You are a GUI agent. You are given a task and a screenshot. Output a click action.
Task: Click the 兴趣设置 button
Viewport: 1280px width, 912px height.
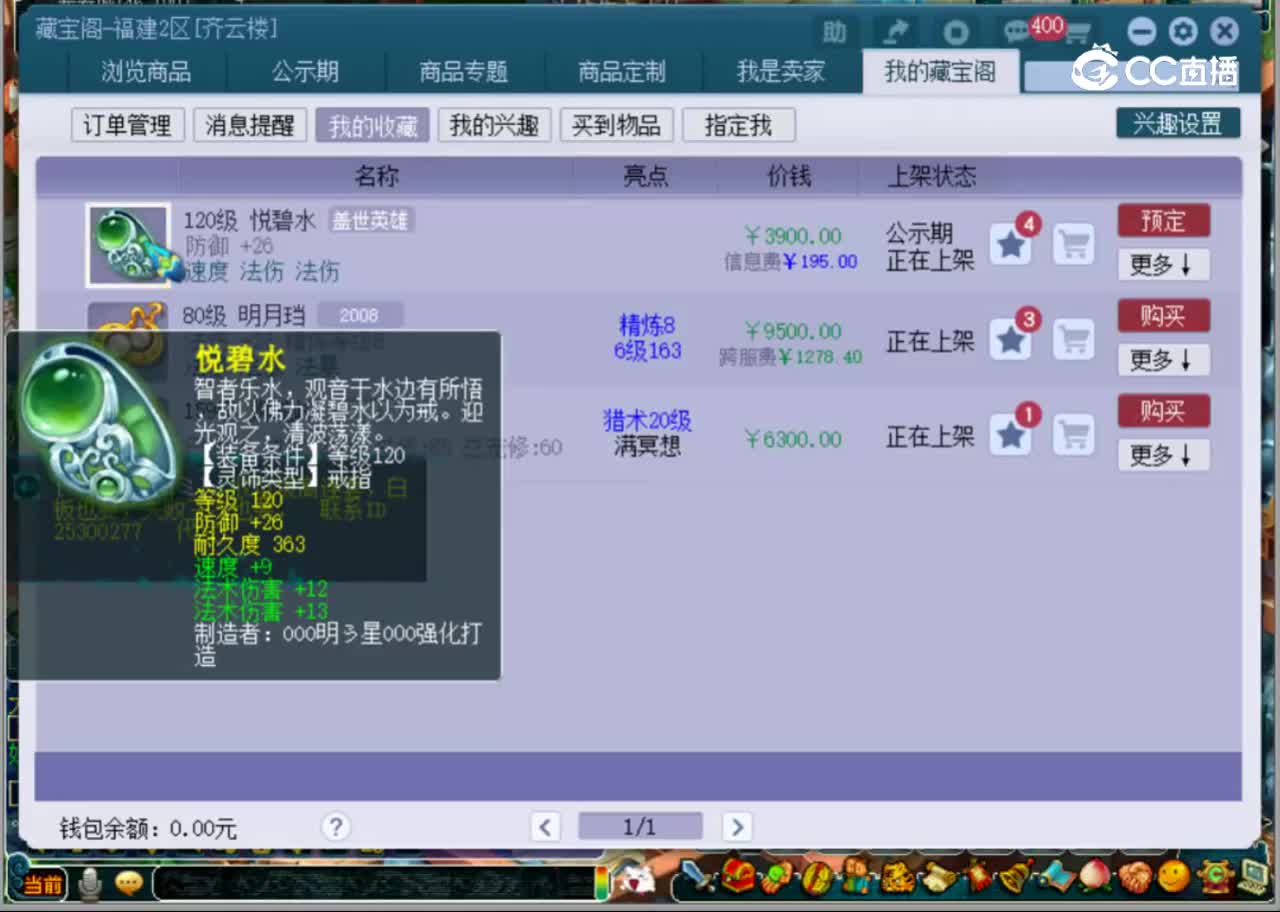click(x=1178, y=123)
